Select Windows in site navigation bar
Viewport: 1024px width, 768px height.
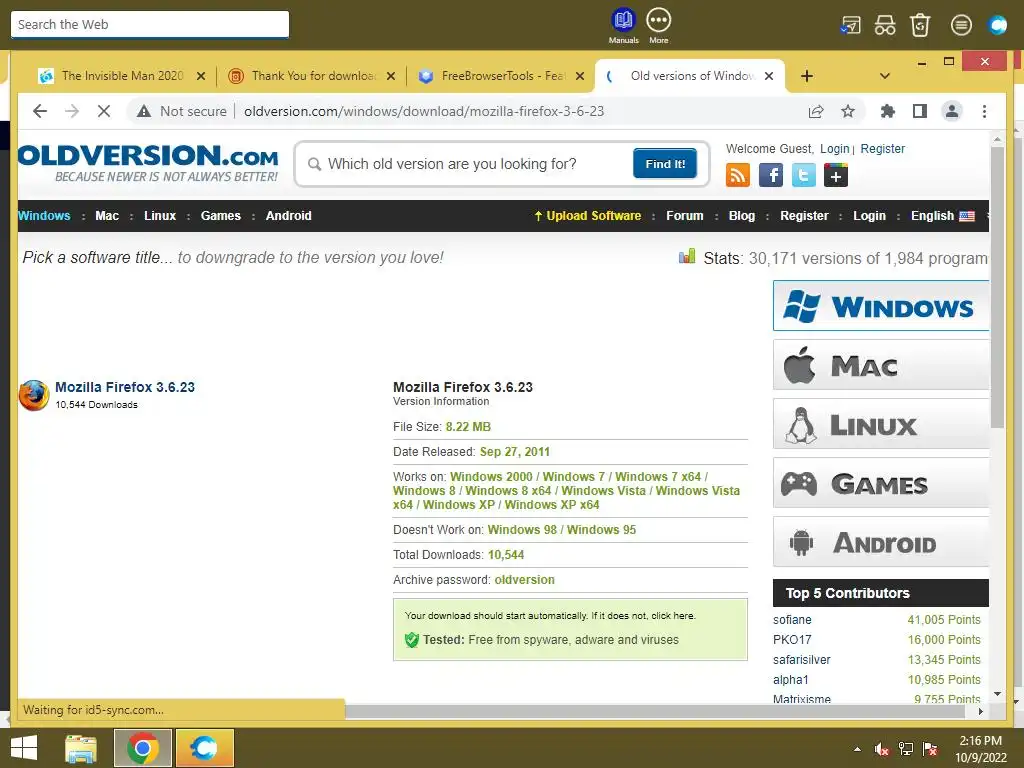coord(44,216)
